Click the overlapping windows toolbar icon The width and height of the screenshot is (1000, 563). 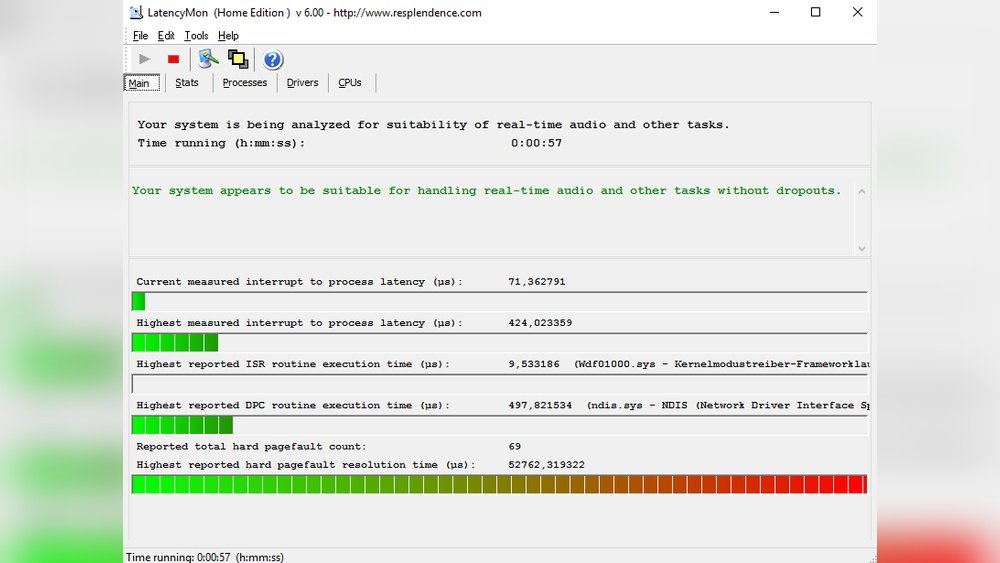click(238, 59)
